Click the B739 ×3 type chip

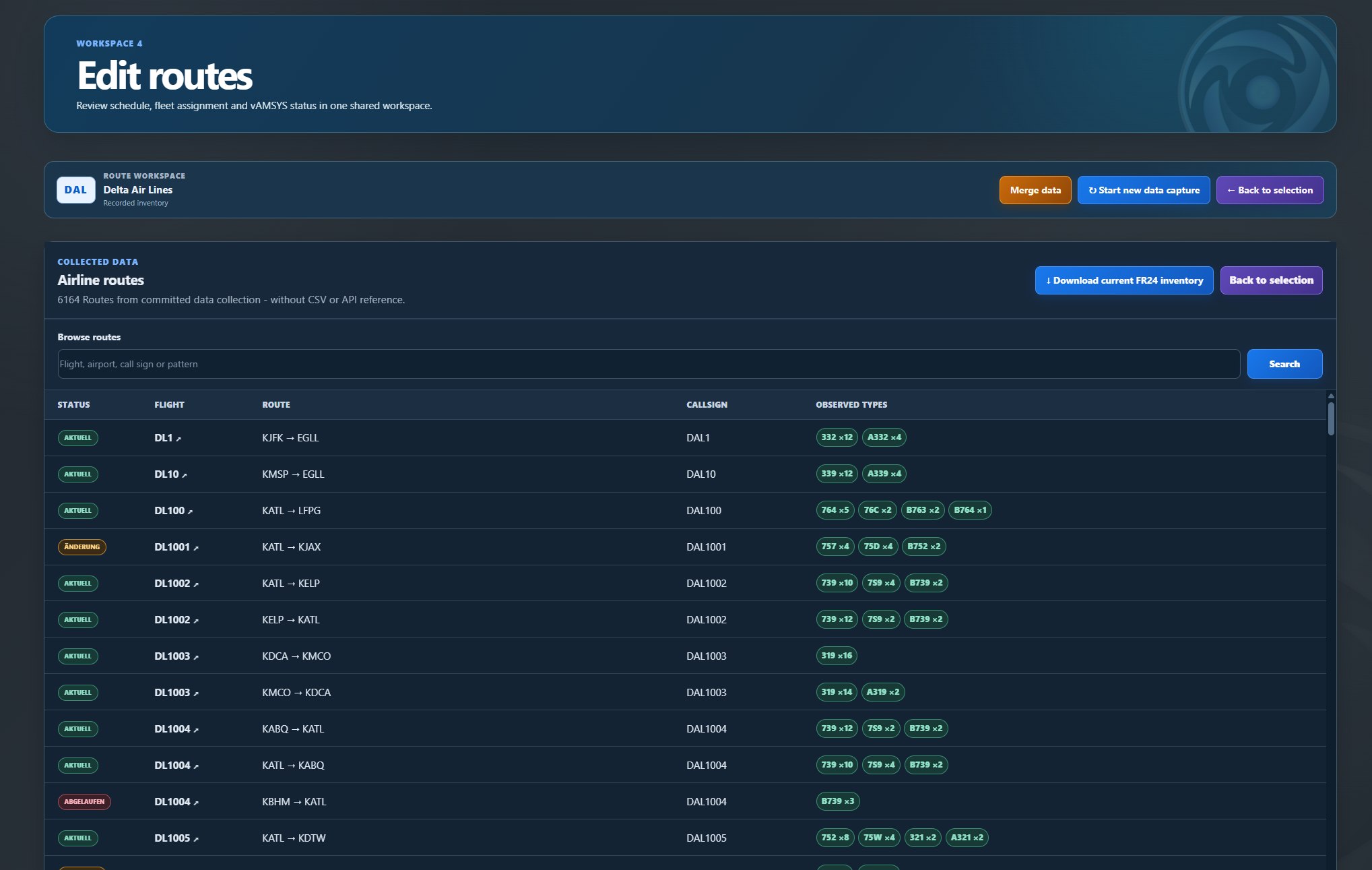tap(838, 801)
